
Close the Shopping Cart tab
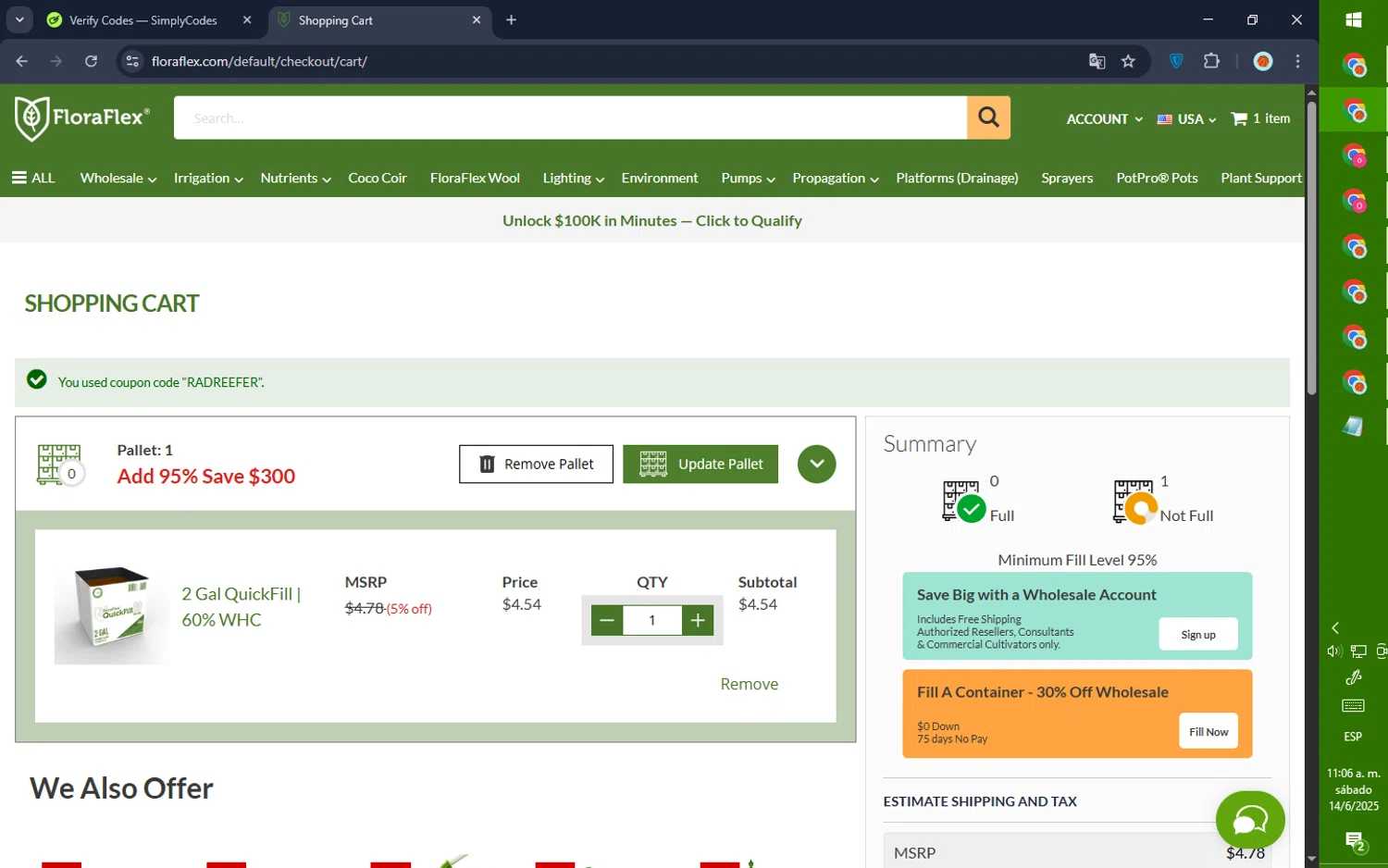[x=477, y=19]
